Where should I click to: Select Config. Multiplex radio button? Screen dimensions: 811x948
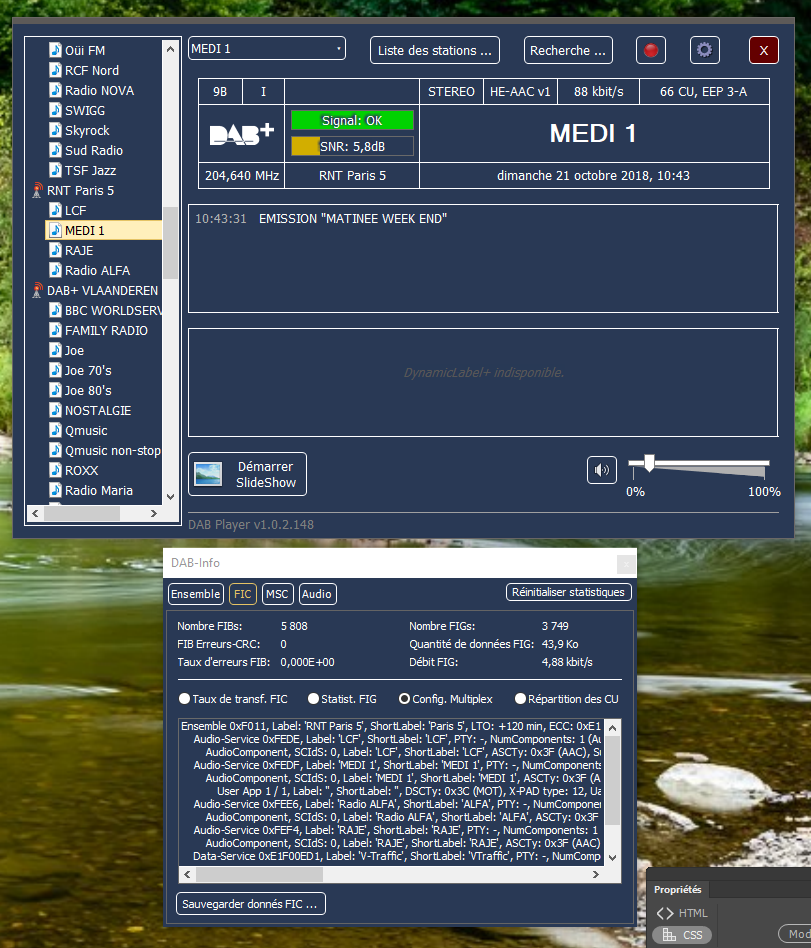[x=405, y=698]
